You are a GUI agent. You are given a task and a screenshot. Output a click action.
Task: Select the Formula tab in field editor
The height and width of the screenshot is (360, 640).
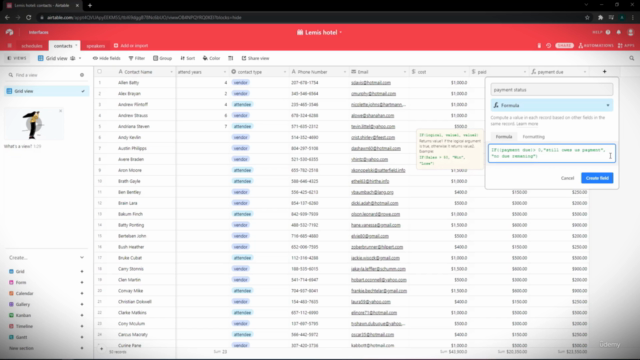pyautogui.click(x=504, y=137)
